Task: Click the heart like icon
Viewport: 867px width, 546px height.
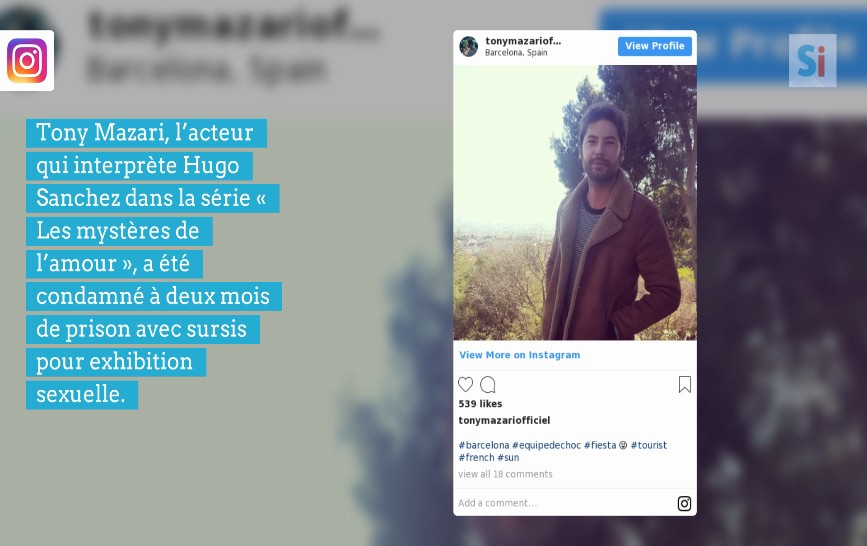Action: click(x=466, y=384)
